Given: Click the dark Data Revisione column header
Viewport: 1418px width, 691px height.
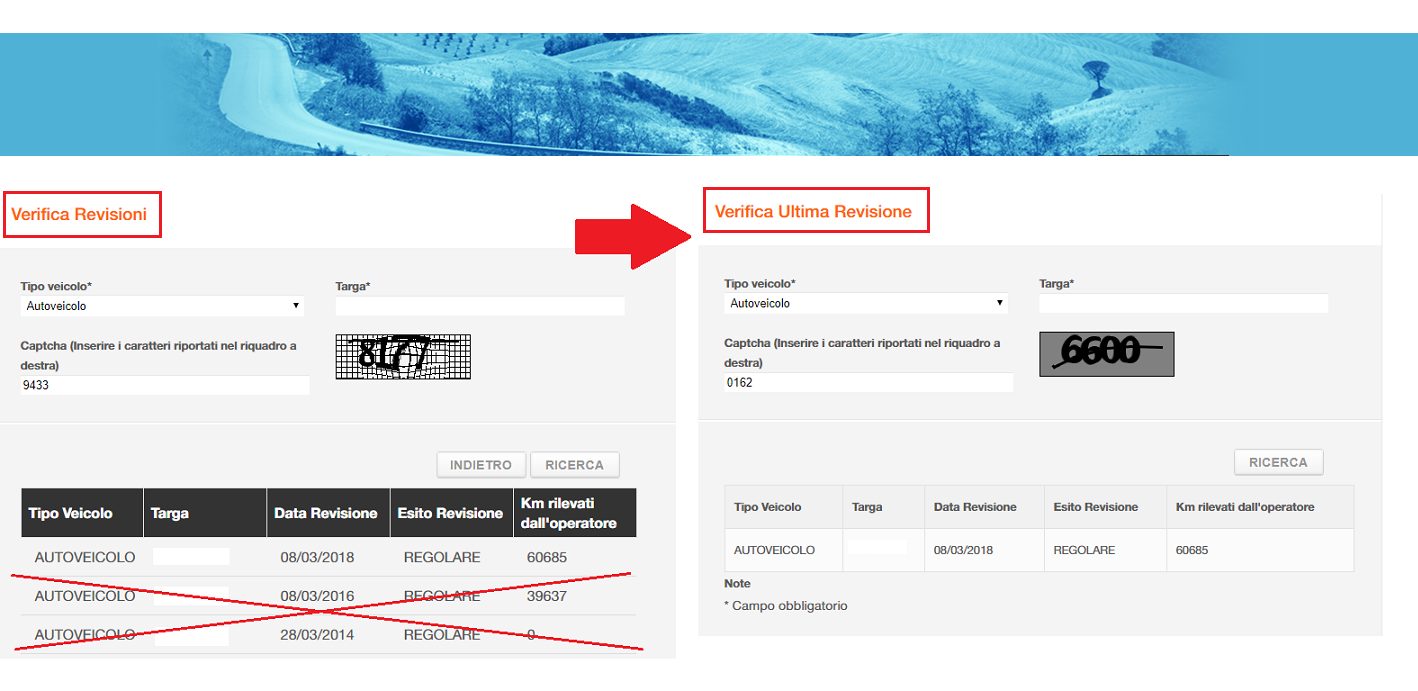Looking at the screenshot, I should click(328, 513).
